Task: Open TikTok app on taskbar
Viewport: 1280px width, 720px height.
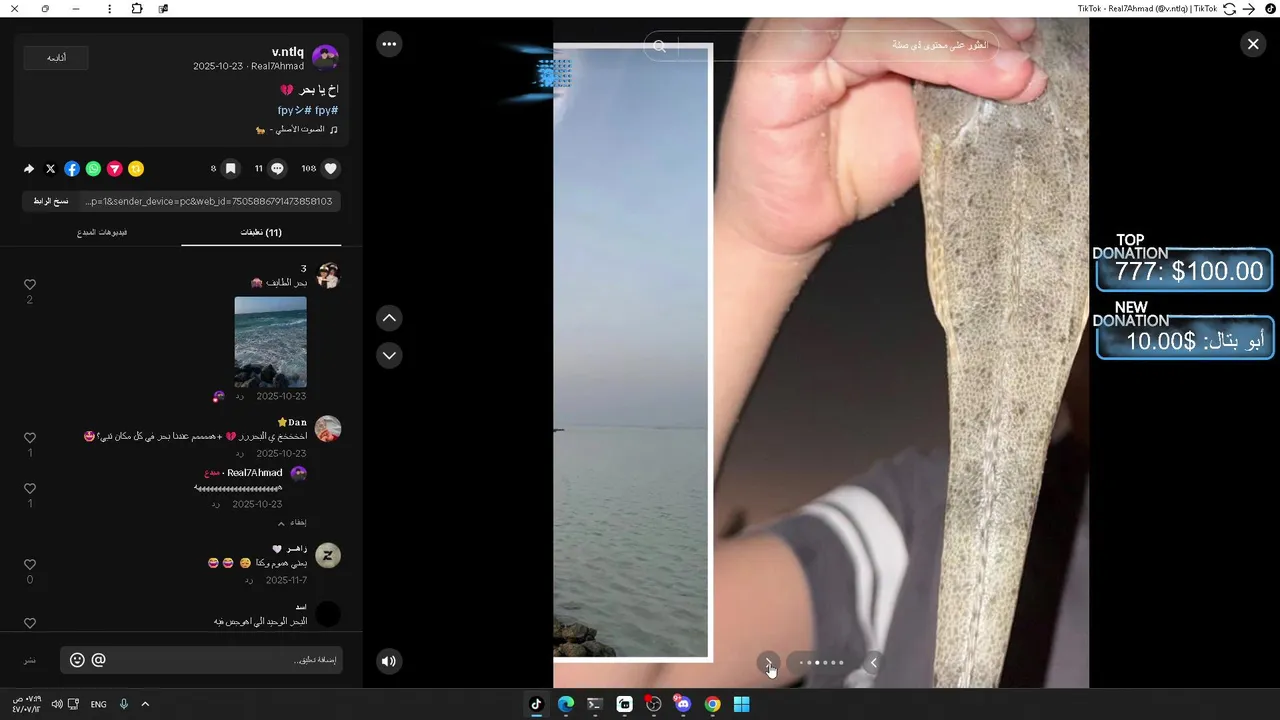Action: [536, 704]
